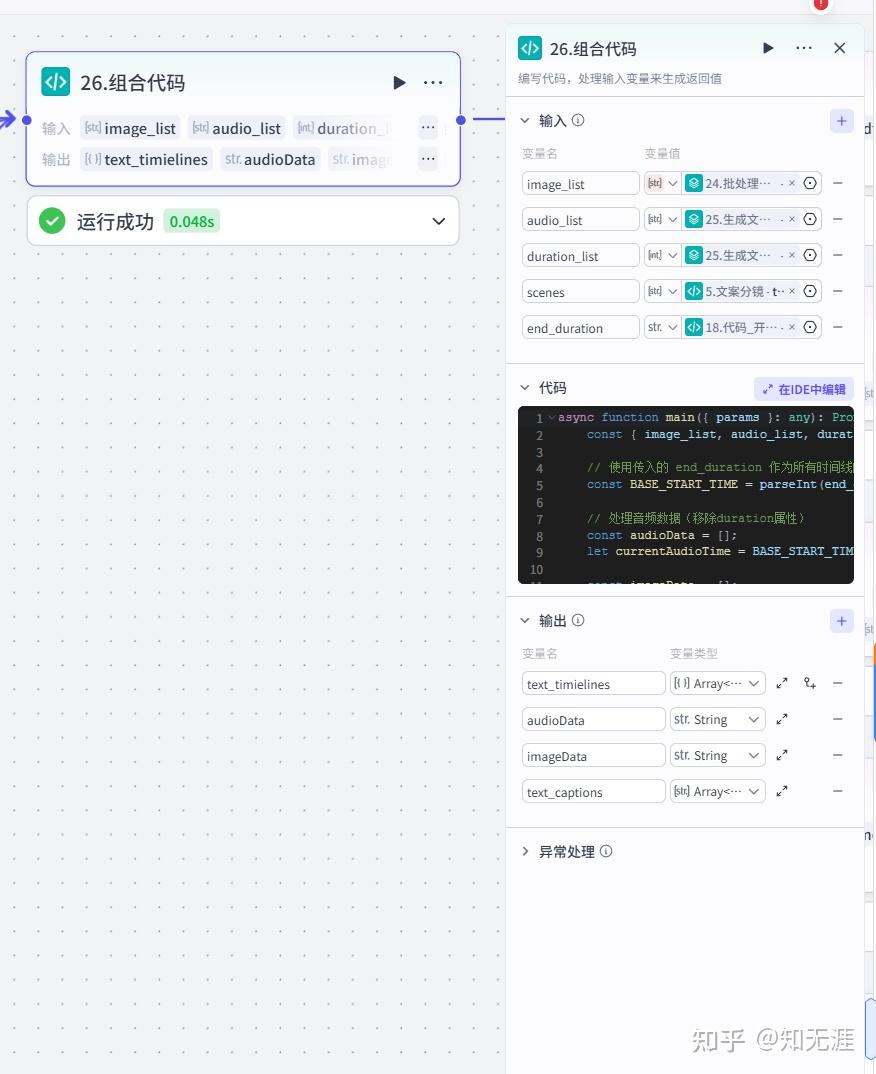The width and height of the screenshot is (876, 1074).
Task: Click inside the code editor preview
Action: 686,495
